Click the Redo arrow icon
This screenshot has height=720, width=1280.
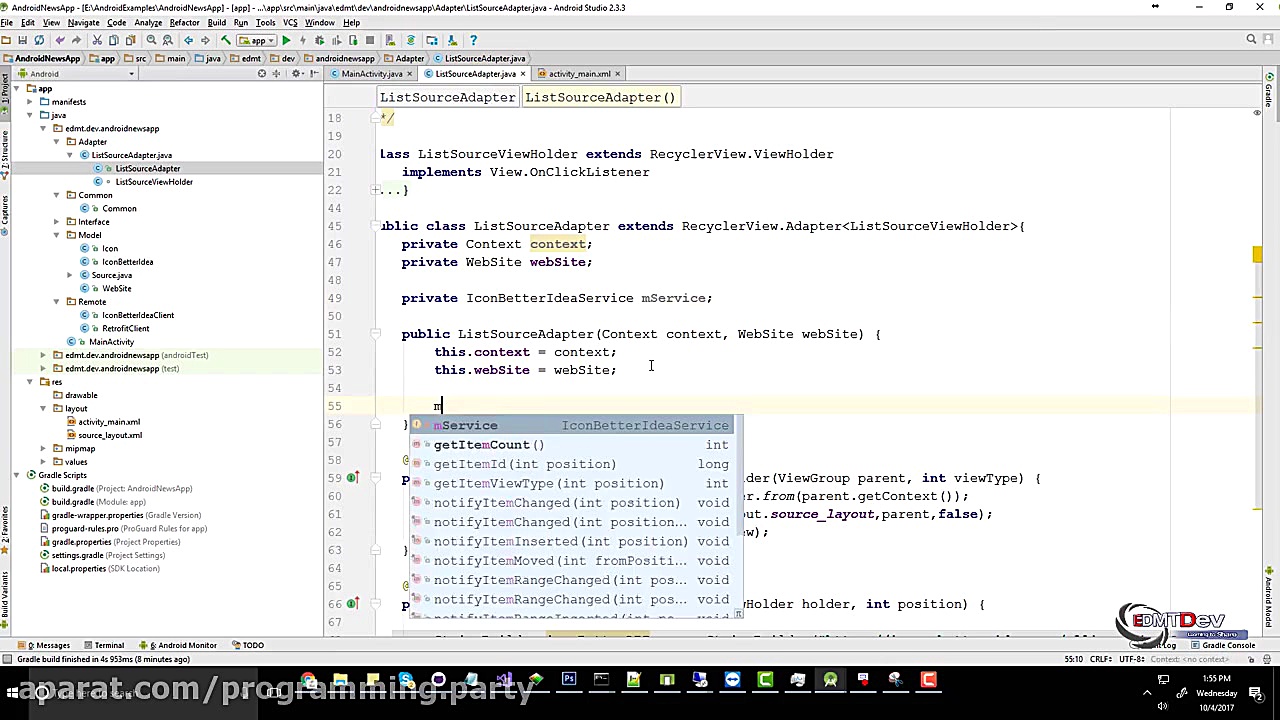pos(76,40)
